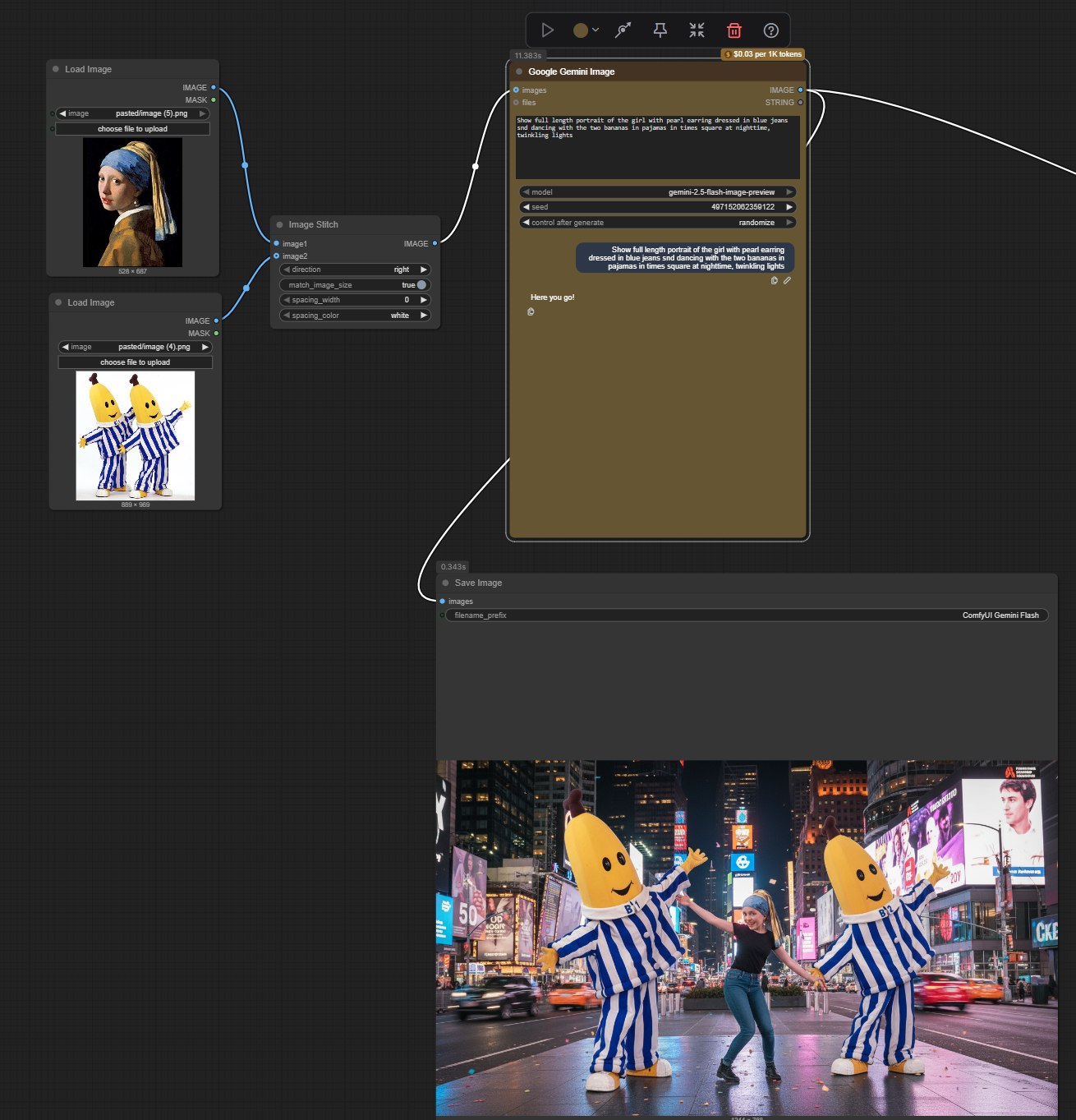Collapse the node with the shrink-arrows icon
The height and width of the screenshot is (1120, 1076).
[x=697, y=30]
